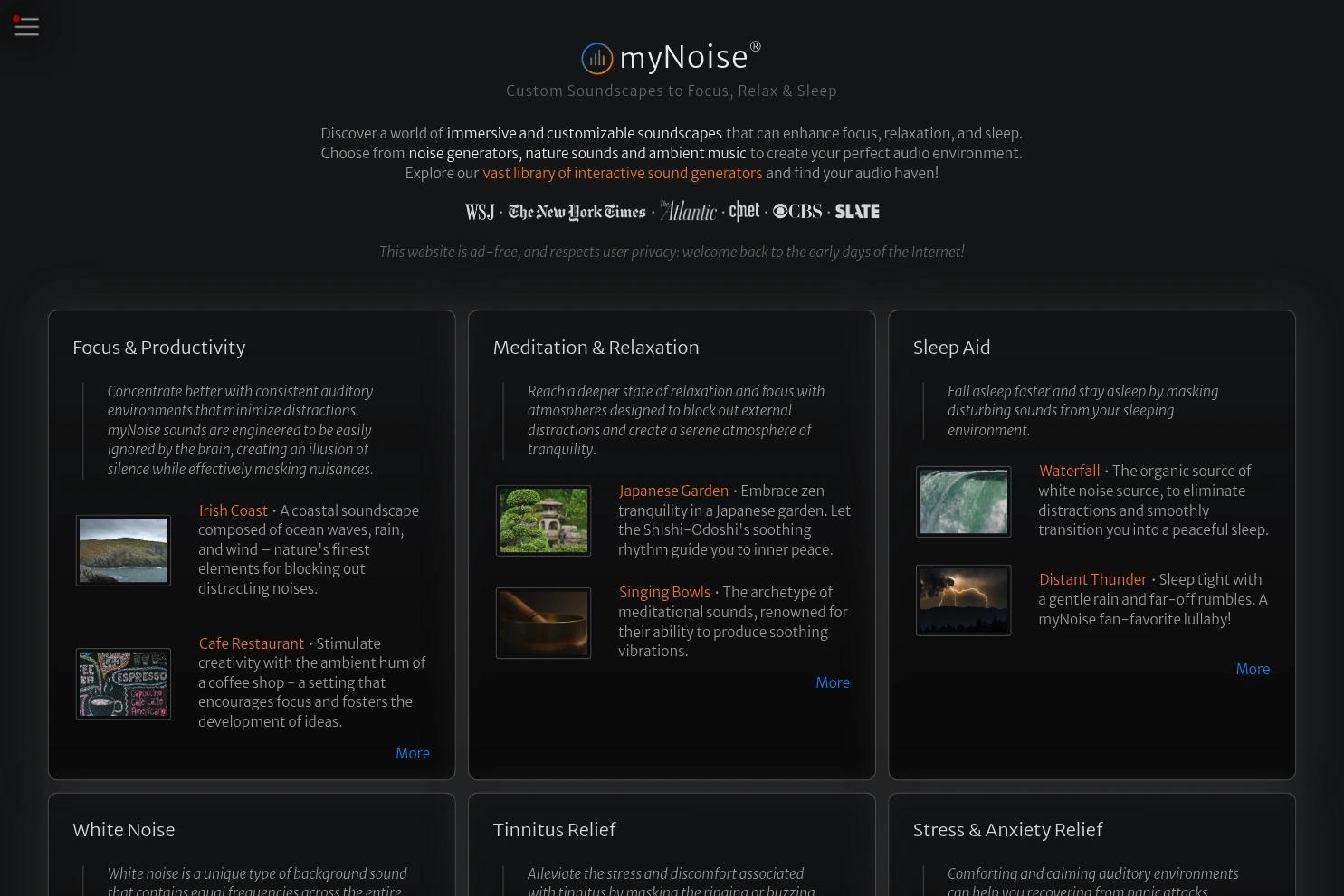Screen dimensions: 1344x896
Task: Click the myNoise circular logo icon
Action: pos(597,59)
